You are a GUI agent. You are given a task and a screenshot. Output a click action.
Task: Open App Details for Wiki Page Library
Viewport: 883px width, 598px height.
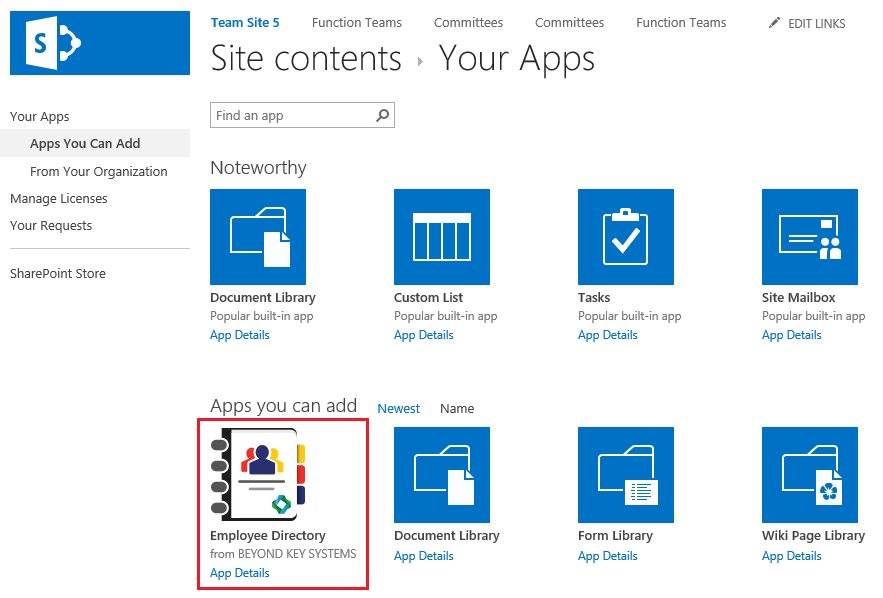pos(791,556)
